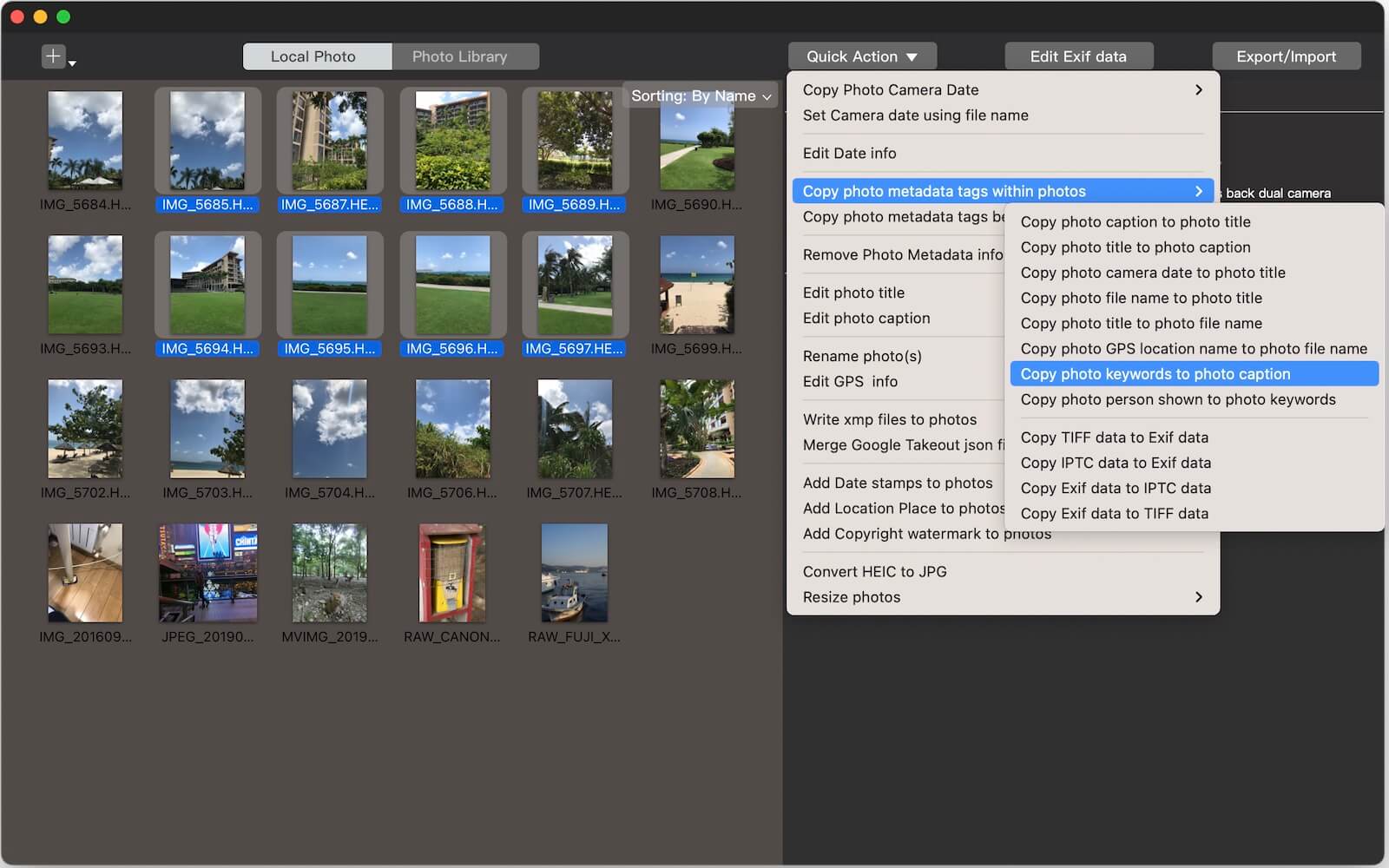This screenshot has width=1389, height=868.
Task: Choose Copy photo title to photo caption
Action: [x=1136, y=247]
